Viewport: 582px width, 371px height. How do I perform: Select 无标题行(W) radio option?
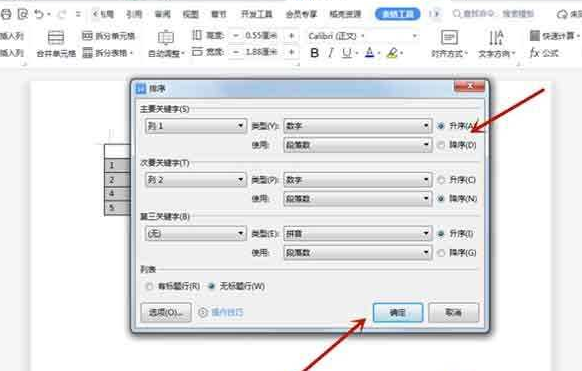point(212,286)
